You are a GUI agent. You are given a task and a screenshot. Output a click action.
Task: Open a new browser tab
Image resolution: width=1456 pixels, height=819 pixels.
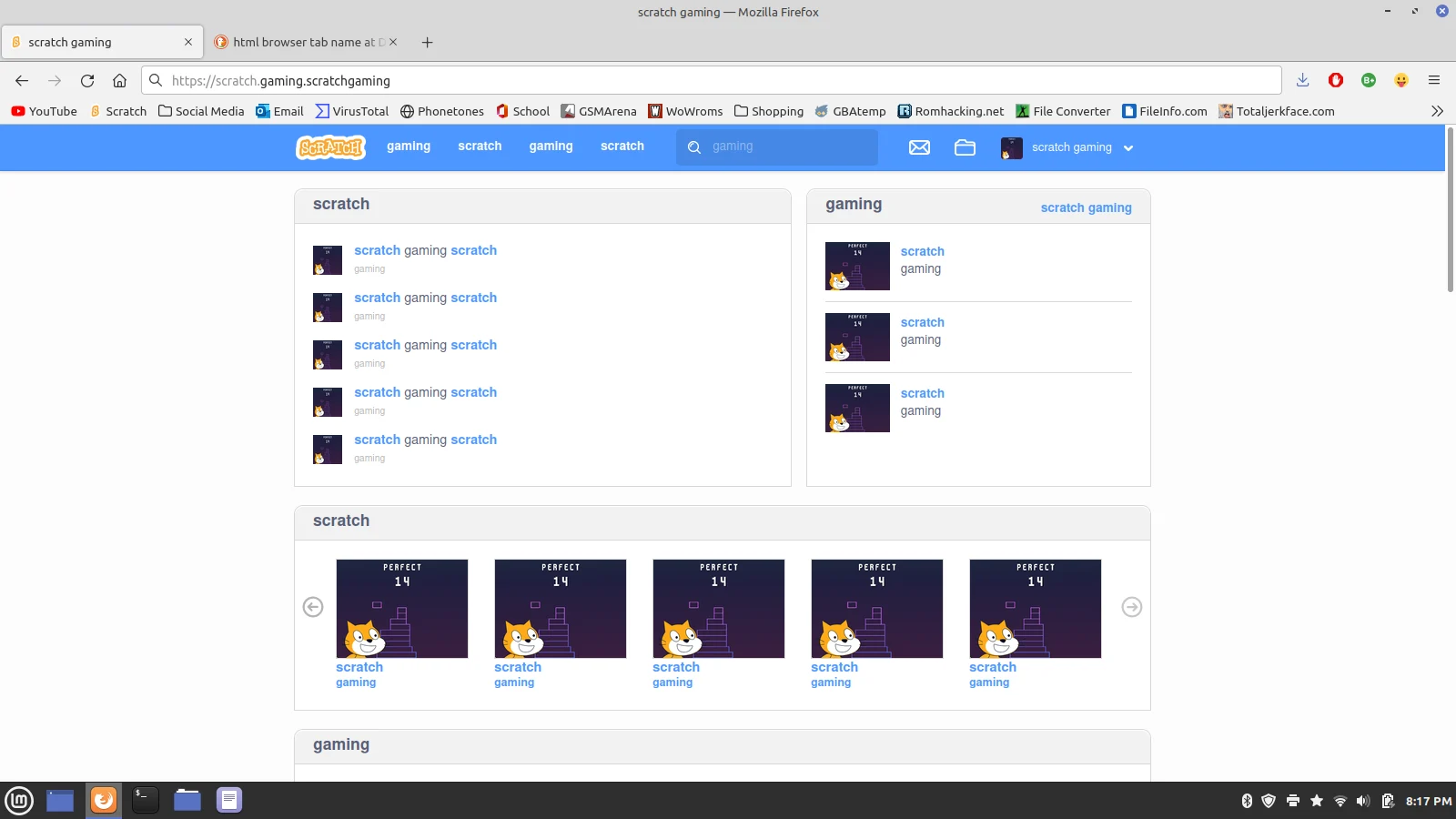point(427,42)
